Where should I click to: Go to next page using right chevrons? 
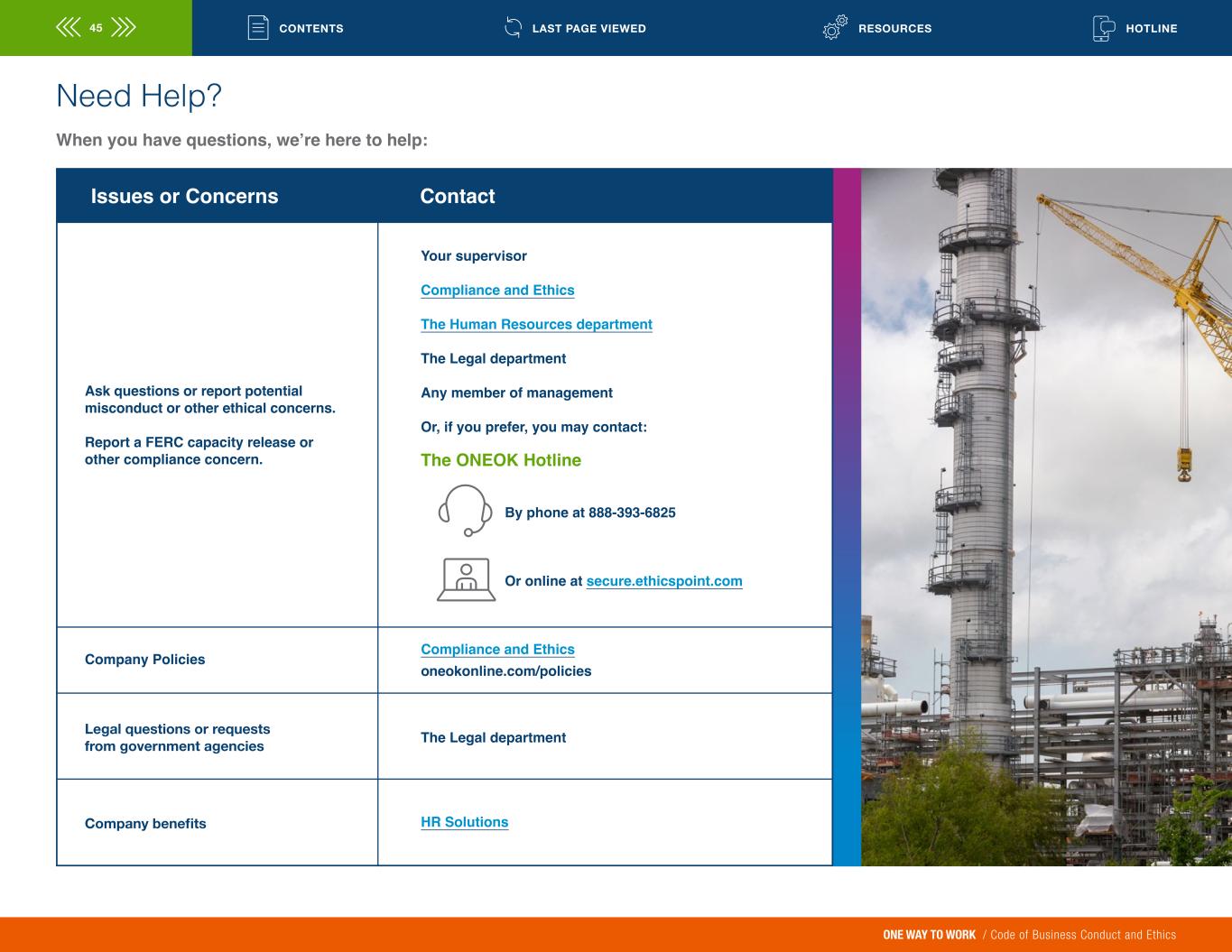(x=124, y=28)
